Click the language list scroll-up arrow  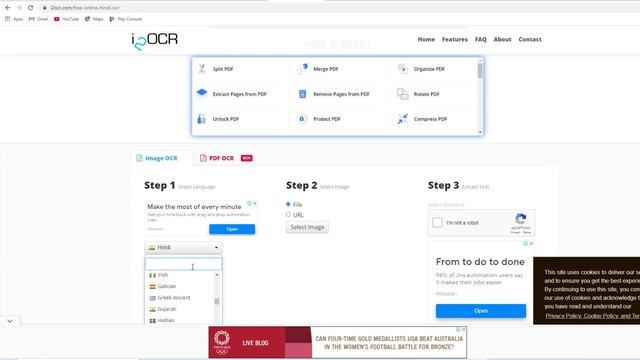pos(217,275)
